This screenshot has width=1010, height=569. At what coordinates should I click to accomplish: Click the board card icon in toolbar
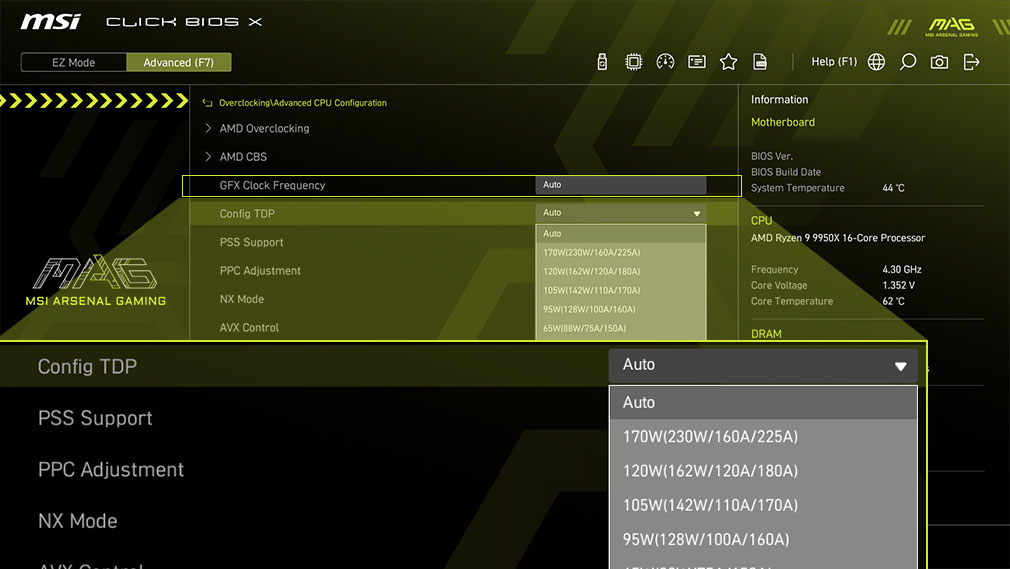coord(697,62)
